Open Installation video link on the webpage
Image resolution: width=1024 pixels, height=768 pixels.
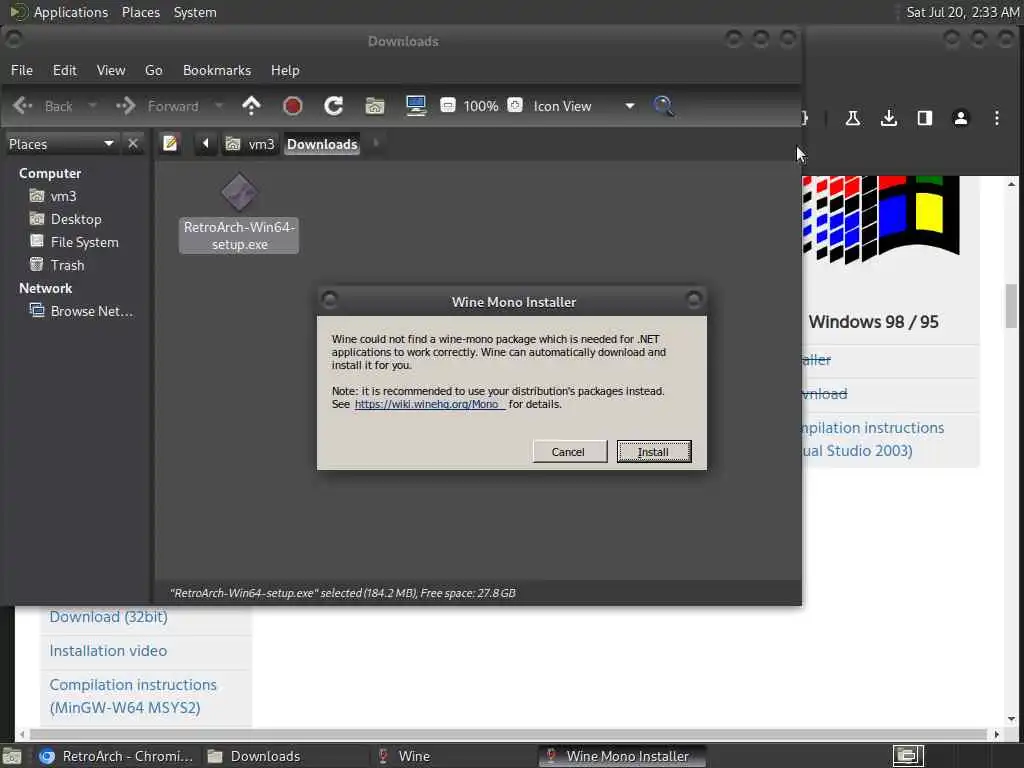pyautogui.click(x=108, y=650)
